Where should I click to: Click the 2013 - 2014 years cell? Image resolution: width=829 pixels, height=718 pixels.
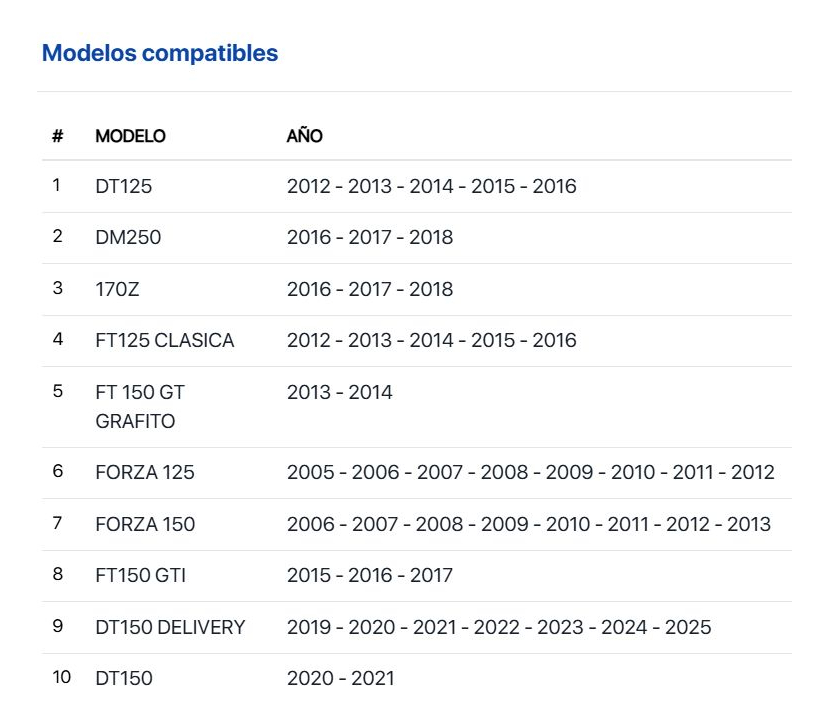pyautogui.click(x=339, y=392)
